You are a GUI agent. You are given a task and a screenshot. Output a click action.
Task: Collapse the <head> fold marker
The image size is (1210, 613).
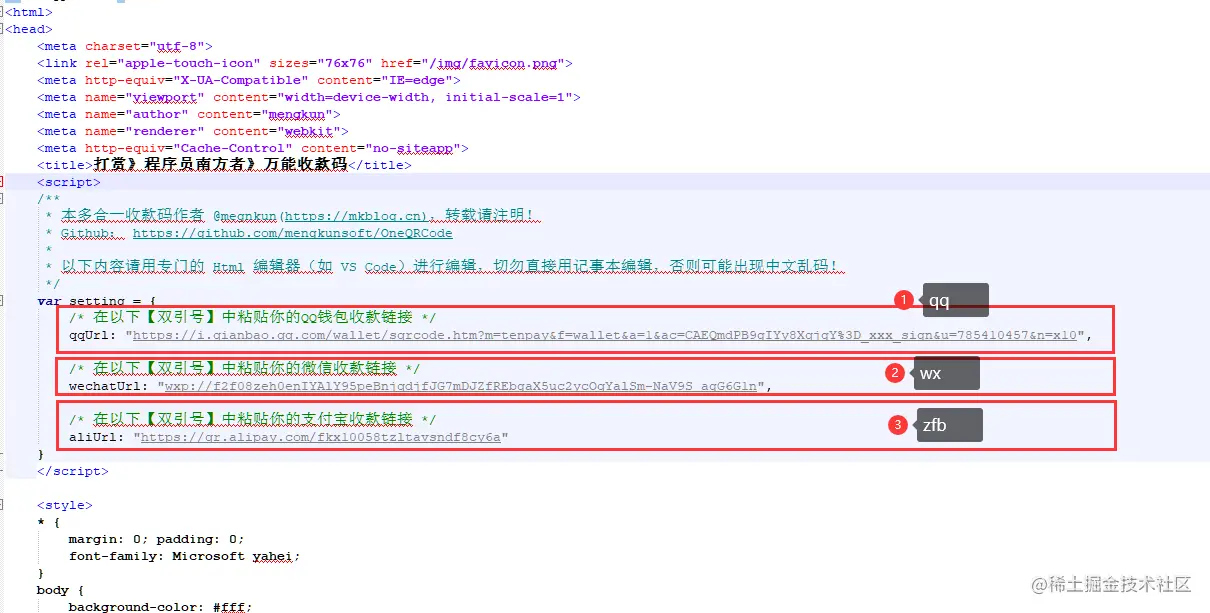click(x=2, y=29)
